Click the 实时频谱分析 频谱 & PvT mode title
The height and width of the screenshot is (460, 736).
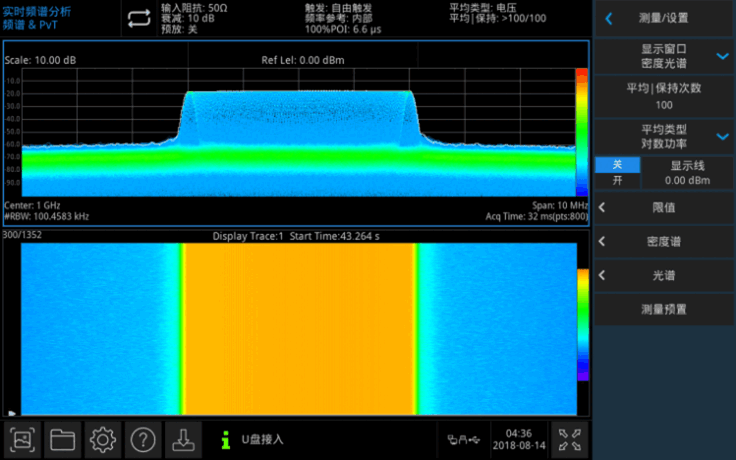[x=37, y=18]
